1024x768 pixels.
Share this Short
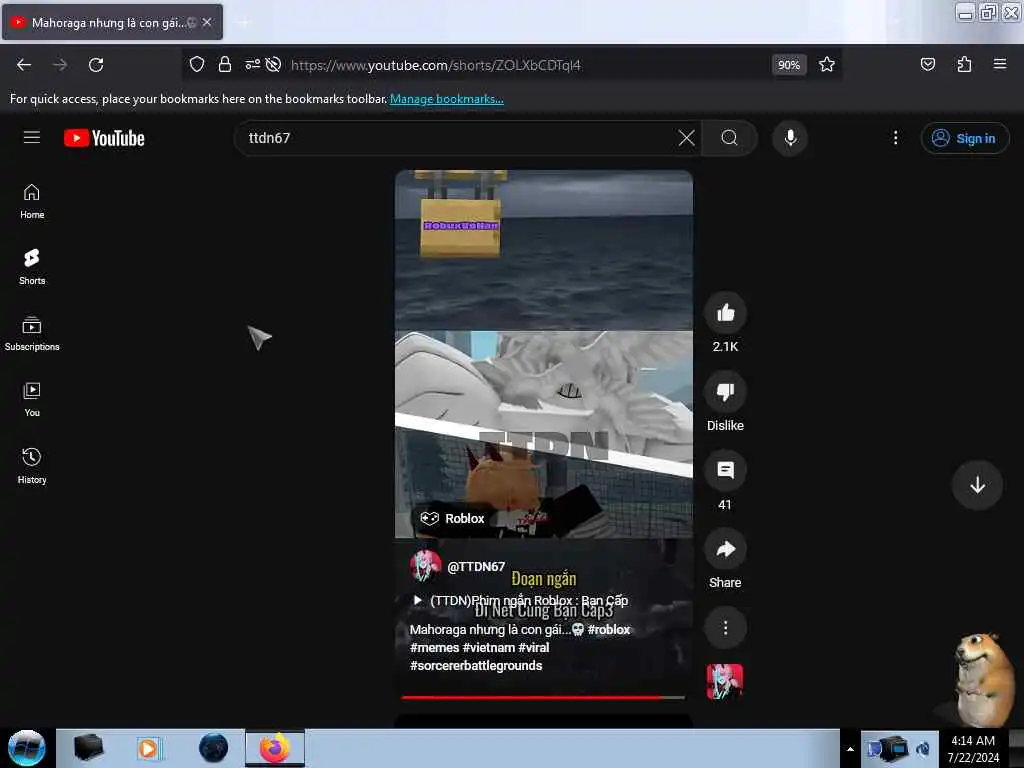point(725,550)
